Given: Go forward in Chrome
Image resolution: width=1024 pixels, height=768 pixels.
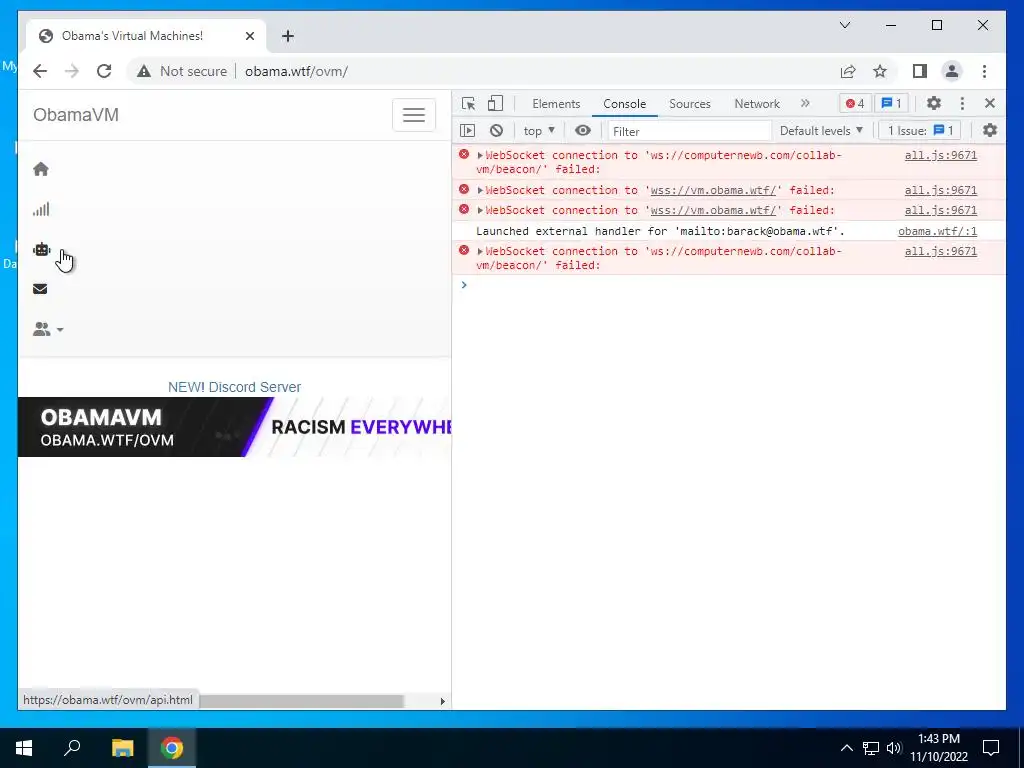Looking at the screenshot, I should [72, 71].
